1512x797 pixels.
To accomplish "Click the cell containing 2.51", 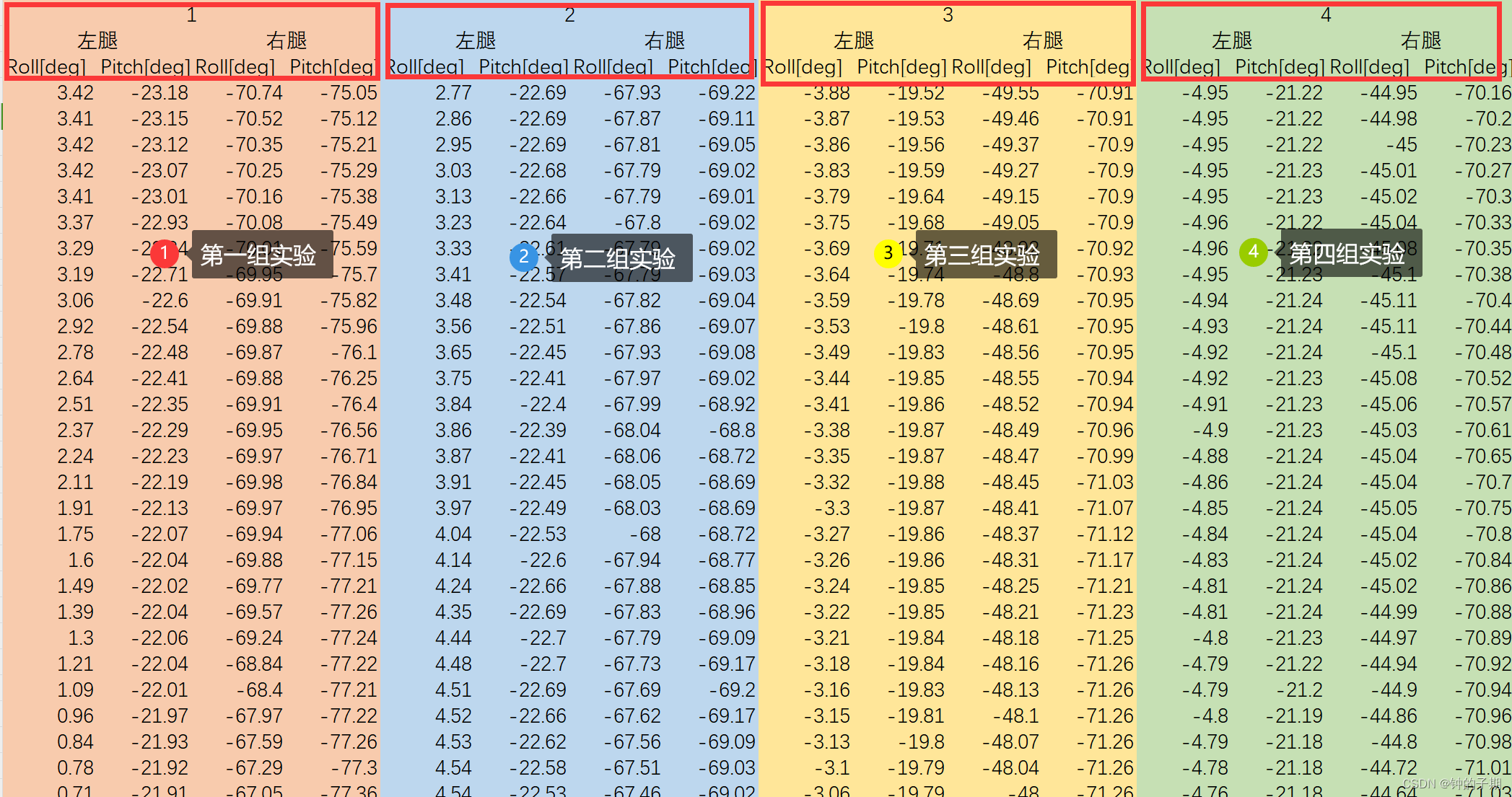I will pyautogui.click(x=75, y=405).
